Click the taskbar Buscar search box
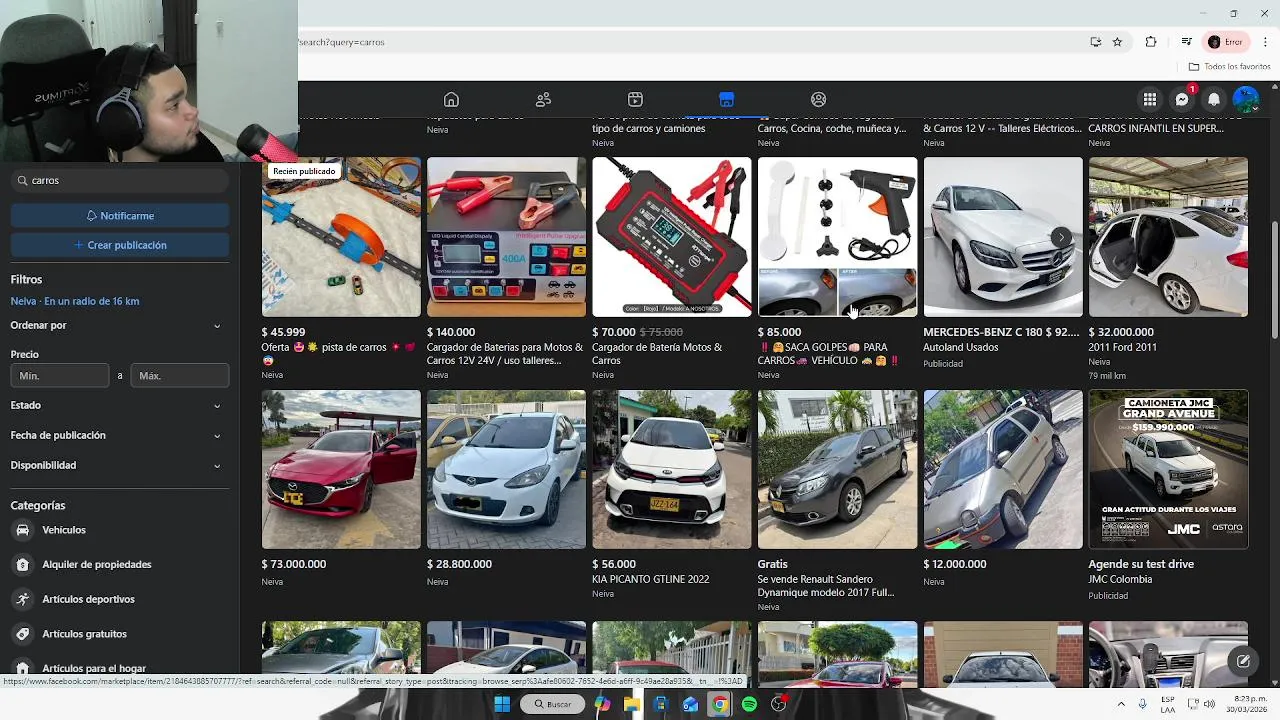The width and height of the screenshot is (1280, 720). (552, 704)
